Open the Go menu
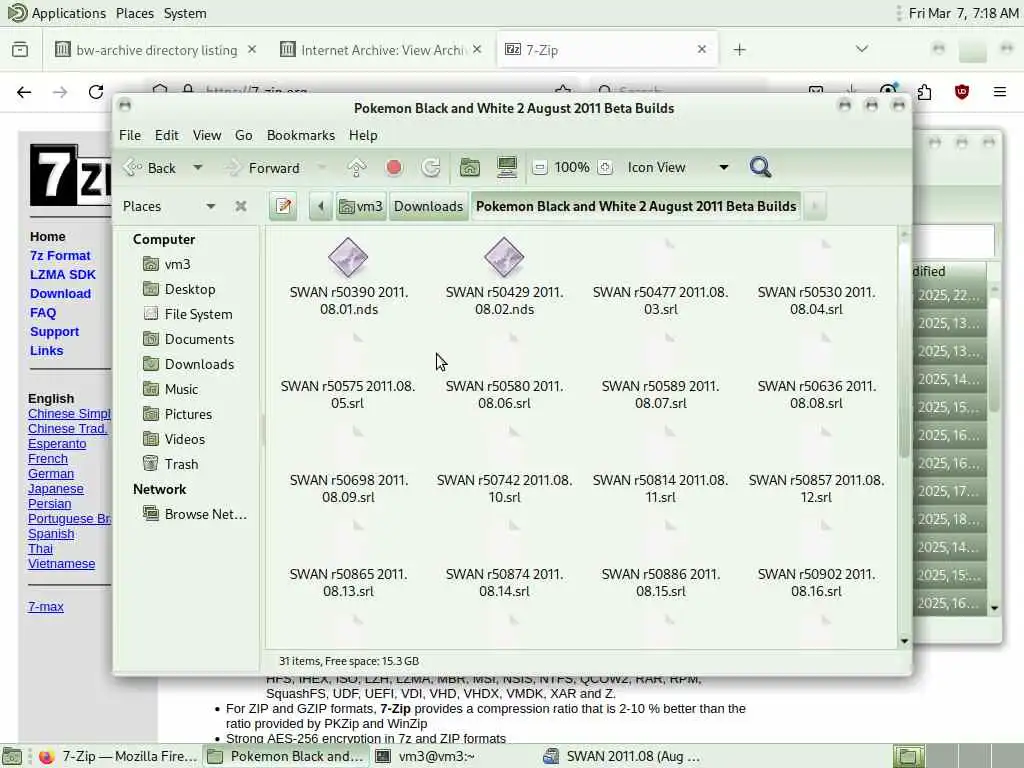 pyautogui.click(x=244, y=135)
